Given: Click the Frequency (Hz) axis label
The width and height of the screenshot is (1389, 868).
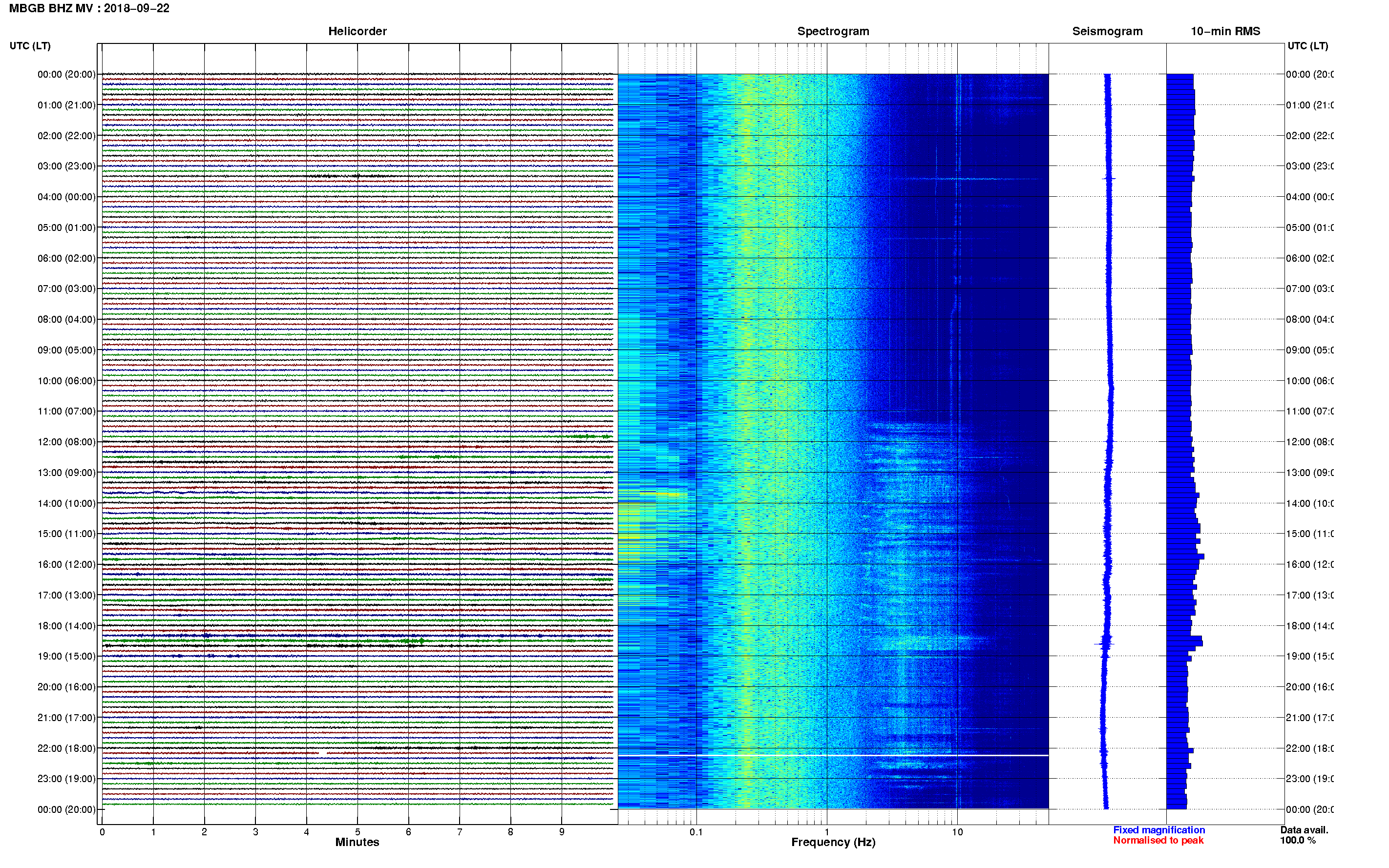Looking at the screenshot, I should (833, 842).
